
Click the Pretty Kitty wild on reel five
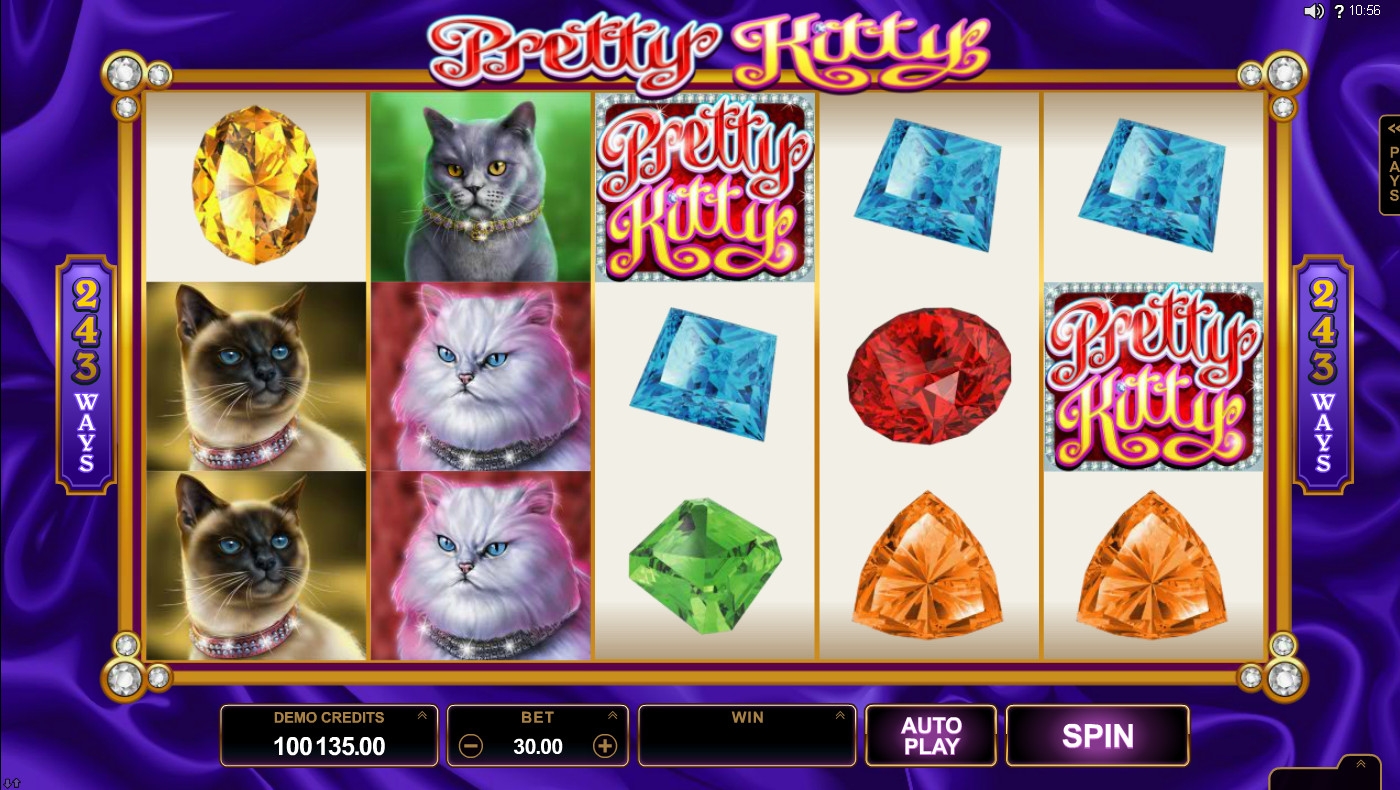pyautogui.click(x=1154, y=376)
